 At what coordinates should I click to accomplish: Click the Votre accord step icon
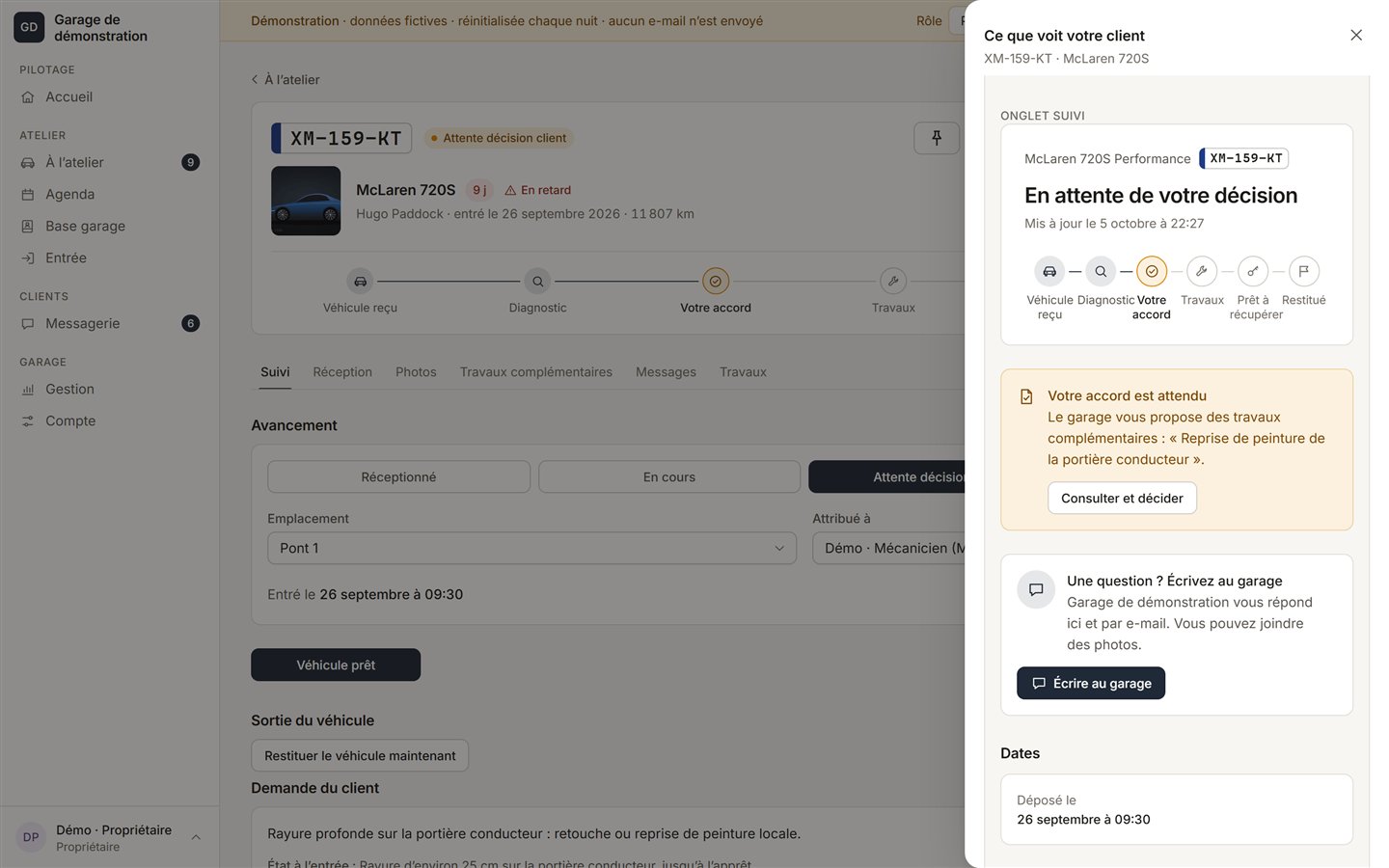716,282
